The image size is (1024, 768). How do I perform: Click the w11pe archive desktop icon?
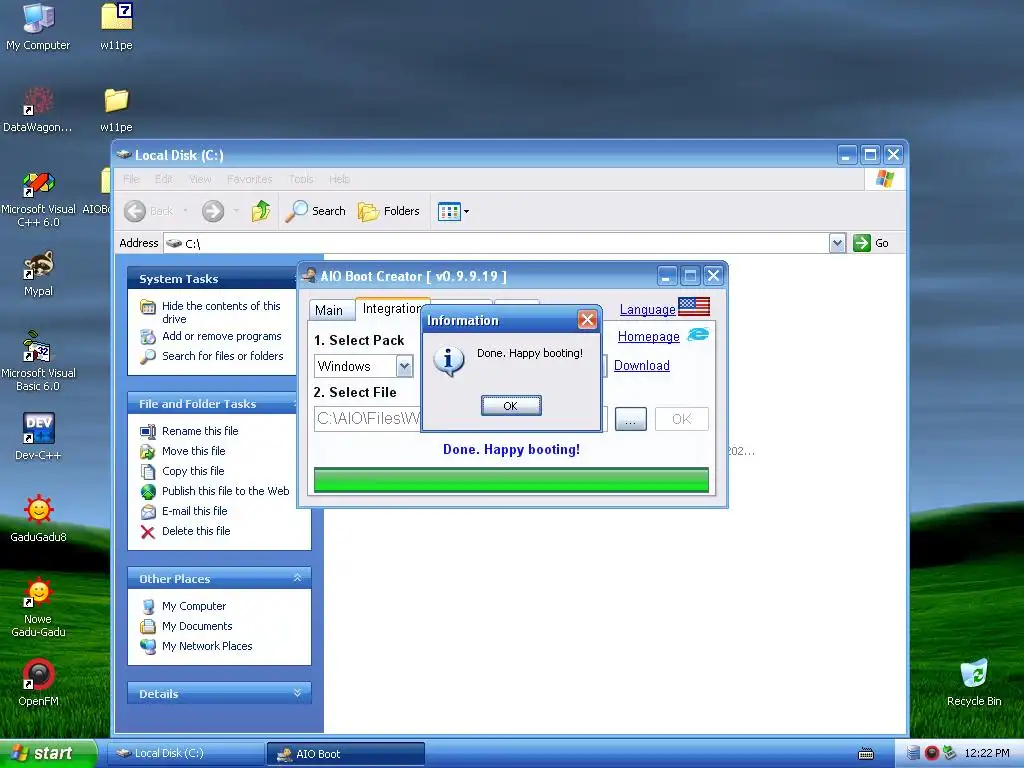pyautogui.click(x=116, y=27)
